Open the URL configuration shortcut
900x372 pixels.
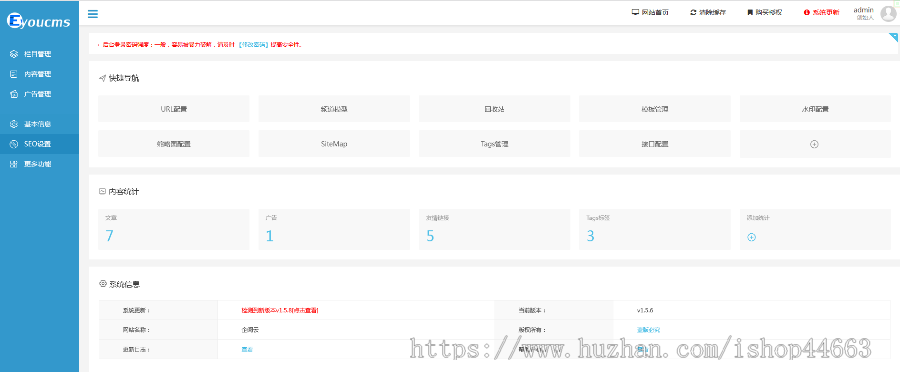(173, 108)
